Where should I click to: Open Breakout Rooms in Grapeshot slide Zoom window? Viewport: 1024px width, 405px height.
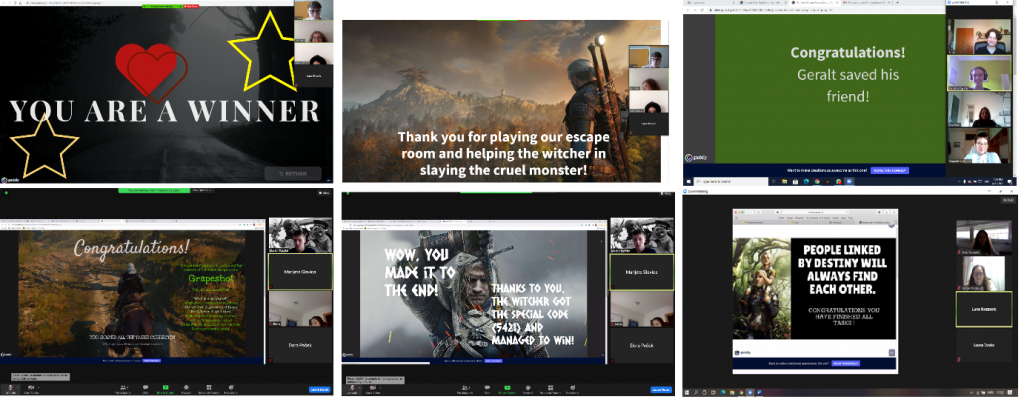[209, 389]
